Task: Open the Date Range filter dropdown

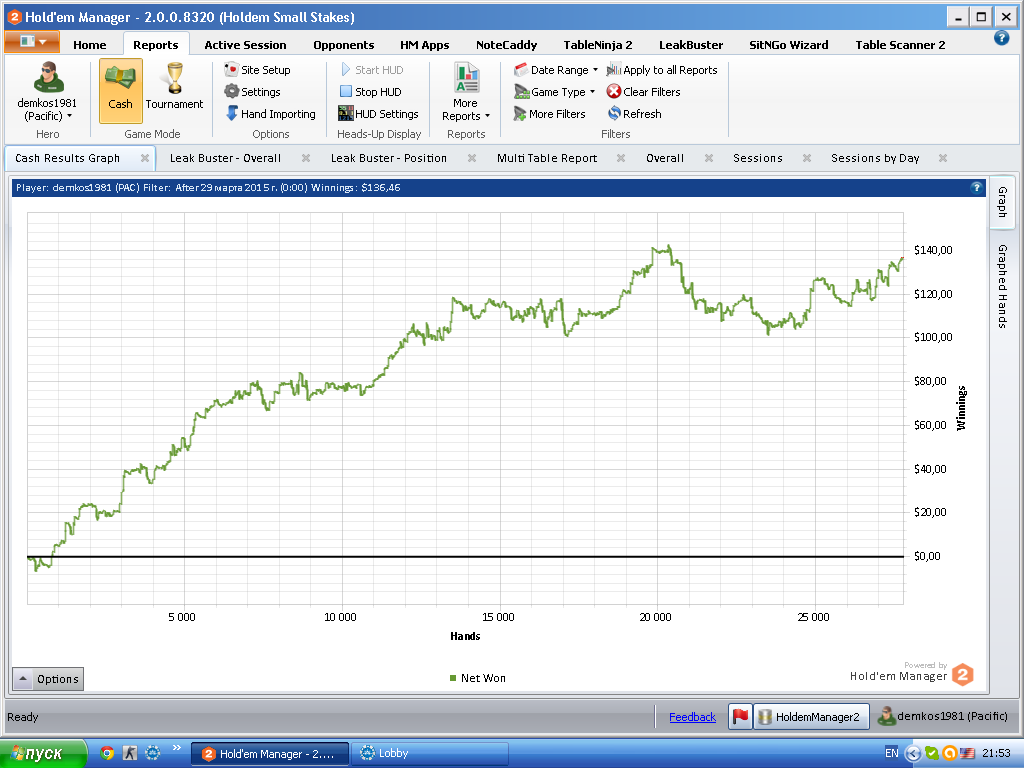Action: tap(556, 70)
